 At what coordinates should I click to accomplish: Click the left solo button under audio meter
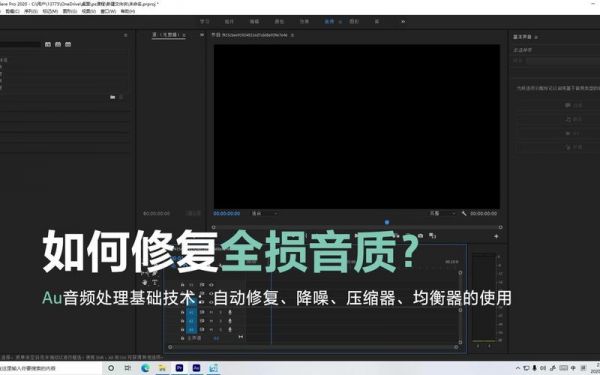(x=478, y=346)
